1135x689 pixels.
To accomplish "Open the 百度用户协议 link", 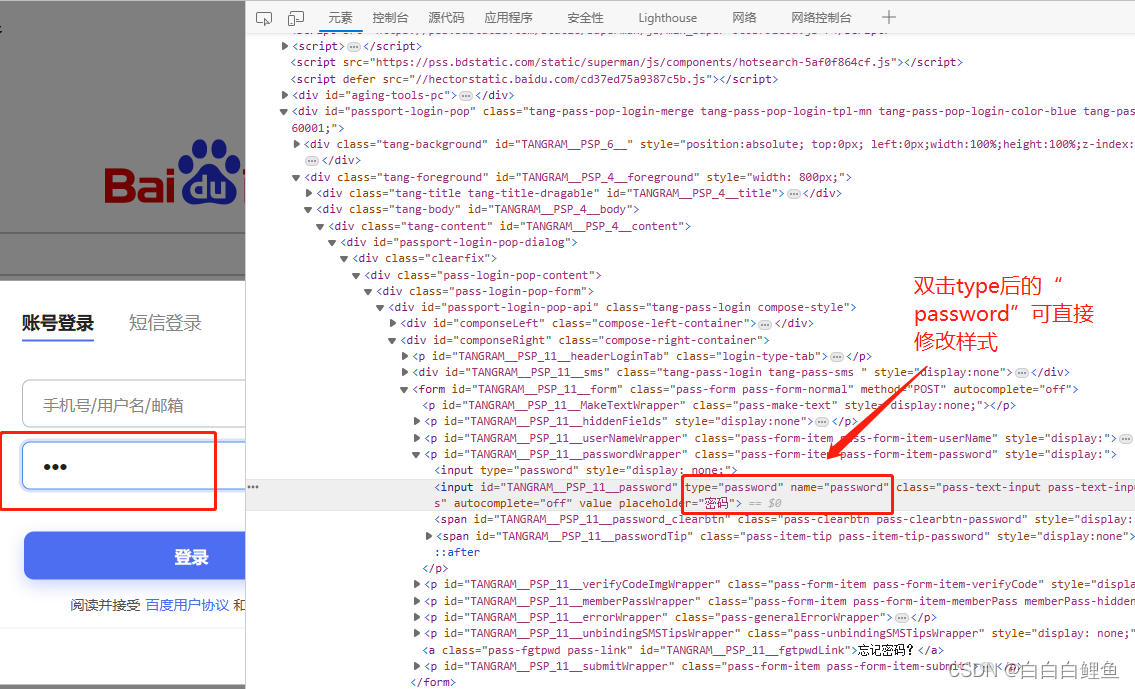I will pos(187,605).
